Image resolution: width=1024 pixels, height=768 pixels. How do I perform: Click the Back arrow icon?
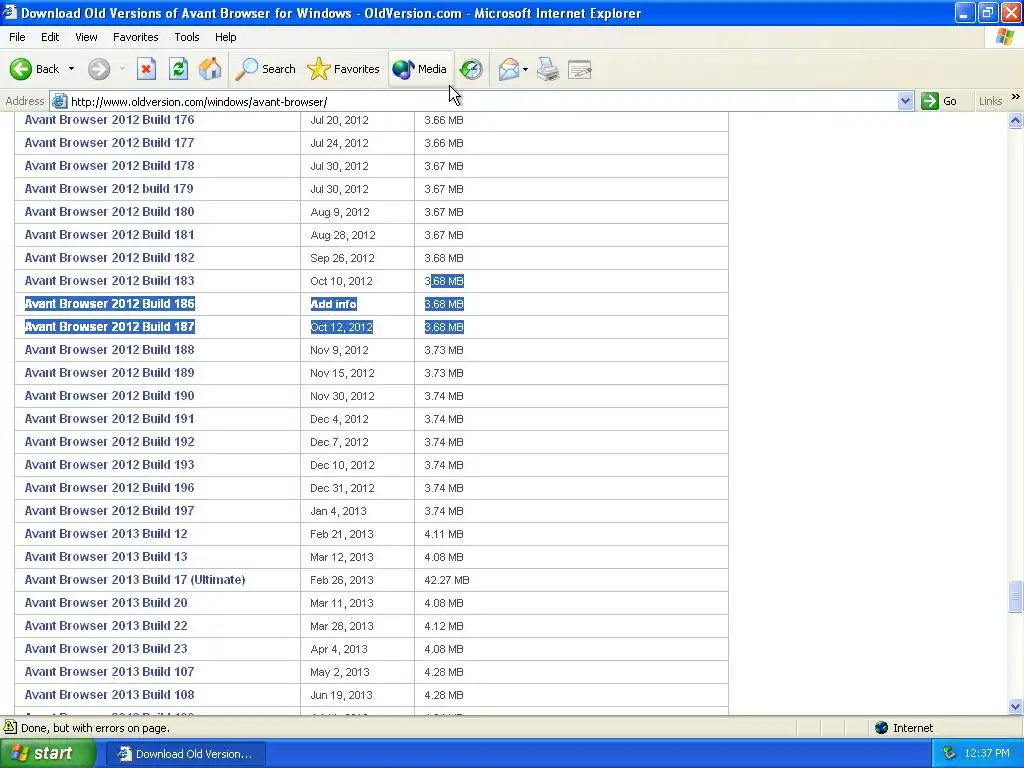pyautogui.click(x=20, y=69)
